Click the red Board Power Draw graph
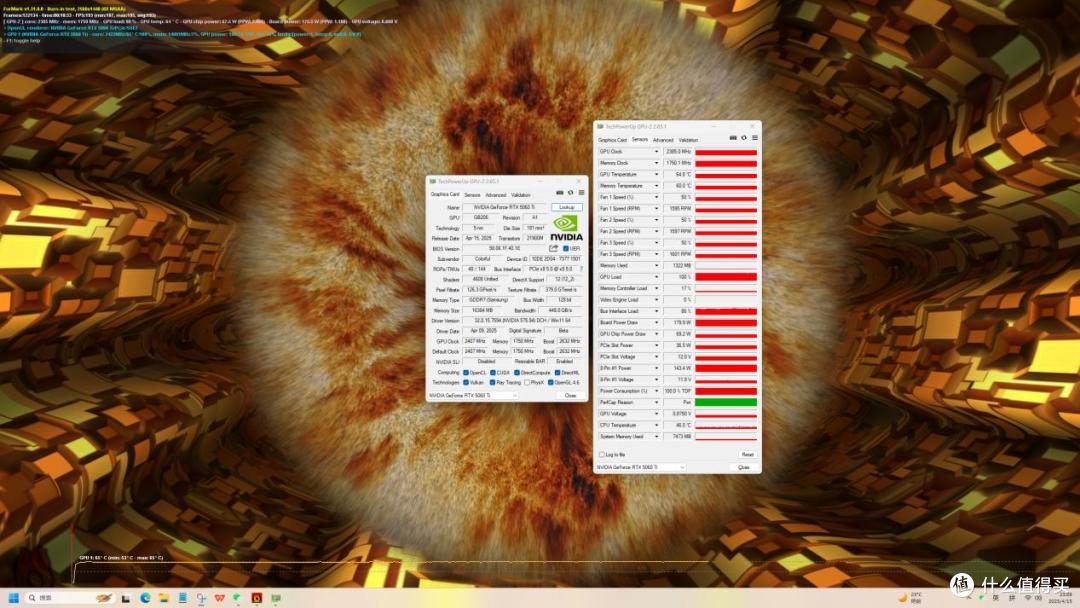The height and width of the screenshot is (608, 1080). click(x=726, y=322)
